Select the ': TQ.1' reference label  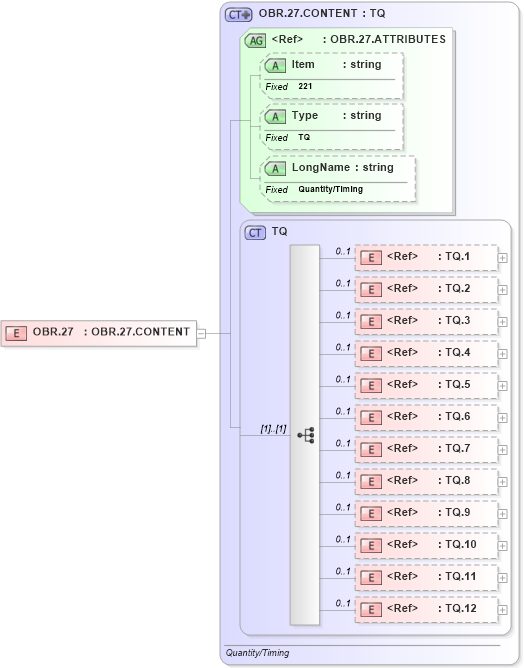tap(454, 256)
